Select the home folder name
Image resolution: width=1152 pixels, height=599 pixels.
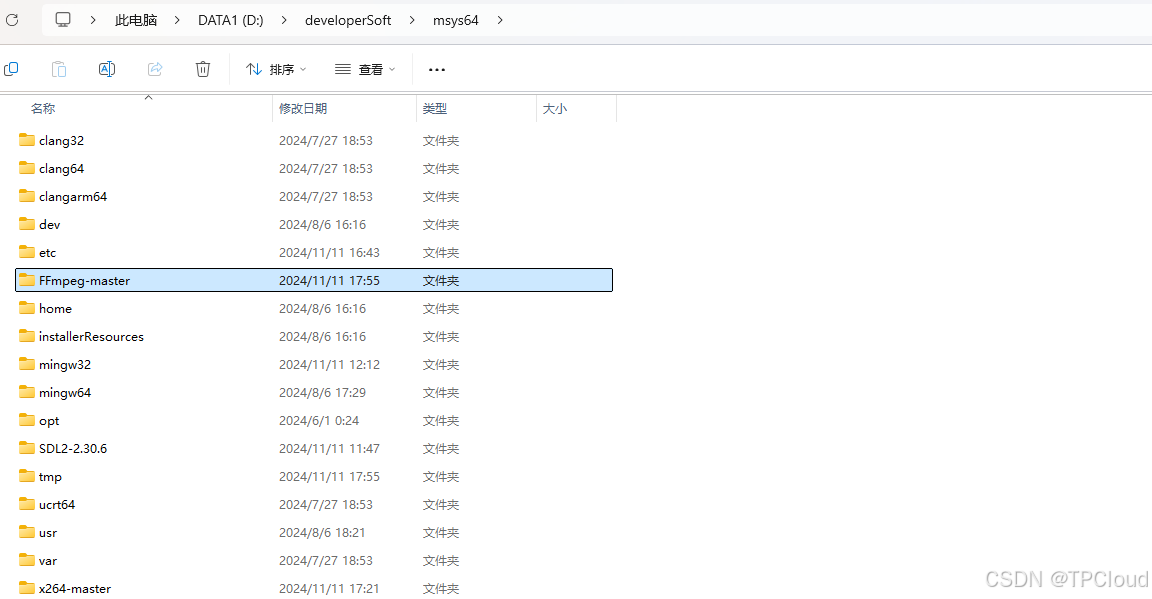click(55, 309)
